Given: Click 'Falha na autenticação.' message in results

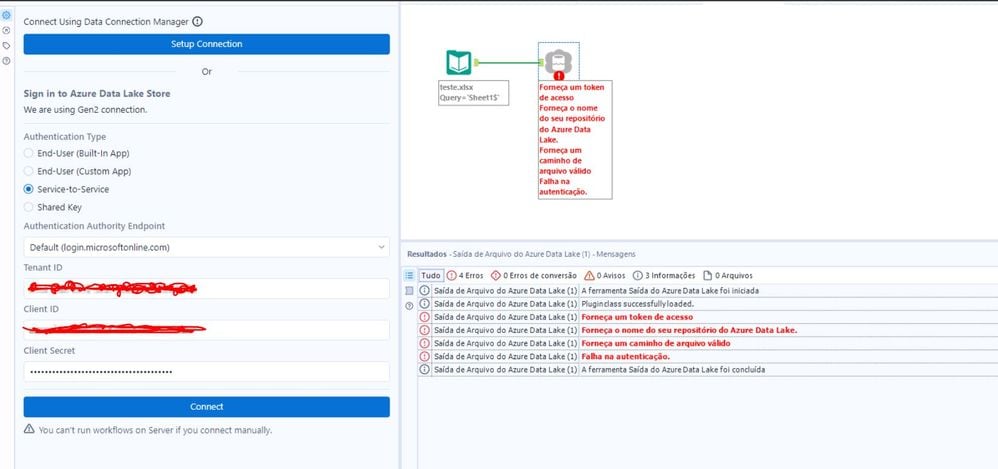Looking at the screenshot, I should (x=626, y=356).
